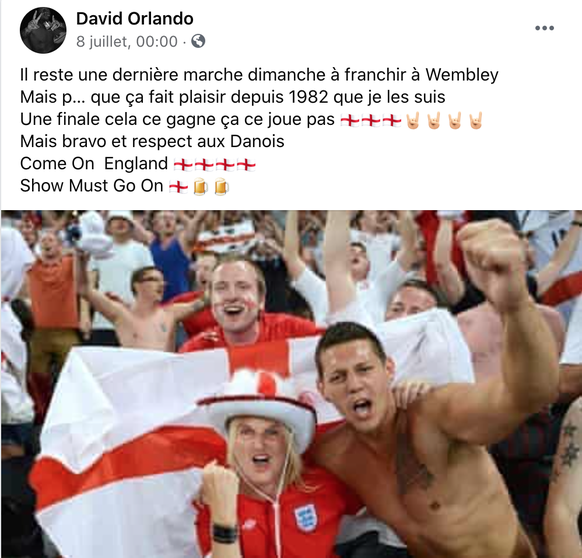Click the word Wembley in the post

click(462, 75)
